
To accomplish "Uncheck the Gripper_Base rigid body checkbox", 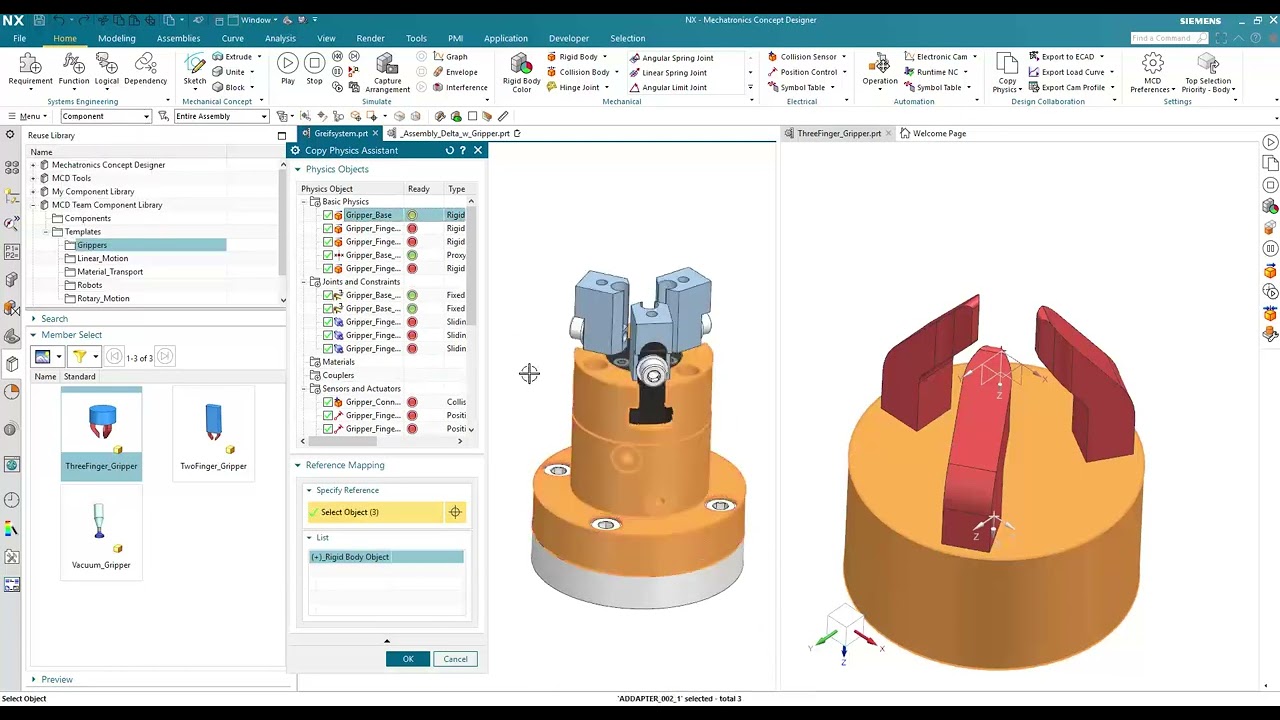I will 328,215.
